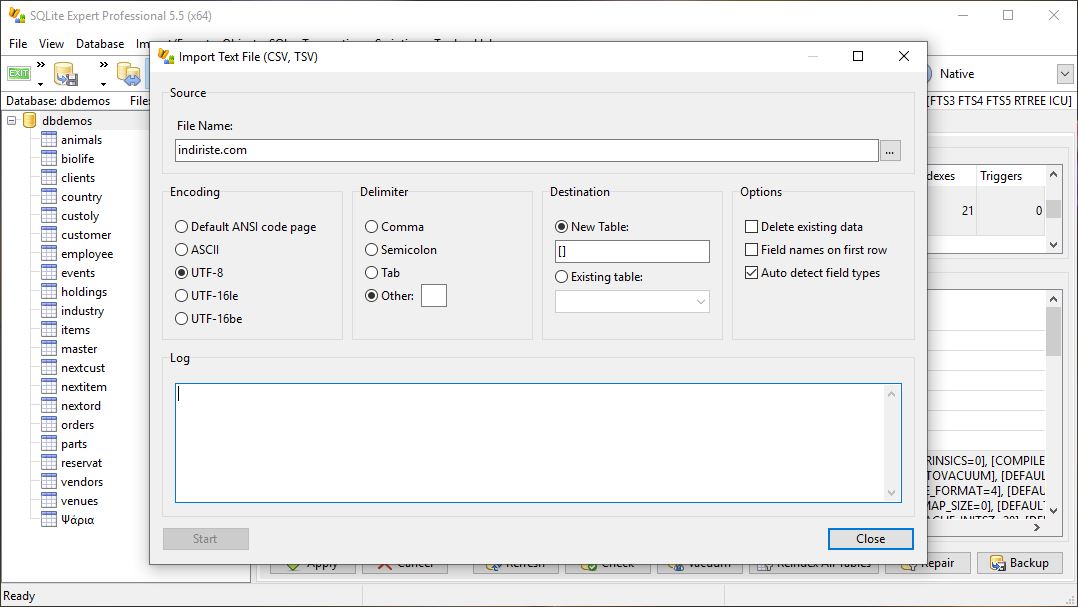Open the View menu
This screenshot has height=607, width=1078.
[51, 43]
